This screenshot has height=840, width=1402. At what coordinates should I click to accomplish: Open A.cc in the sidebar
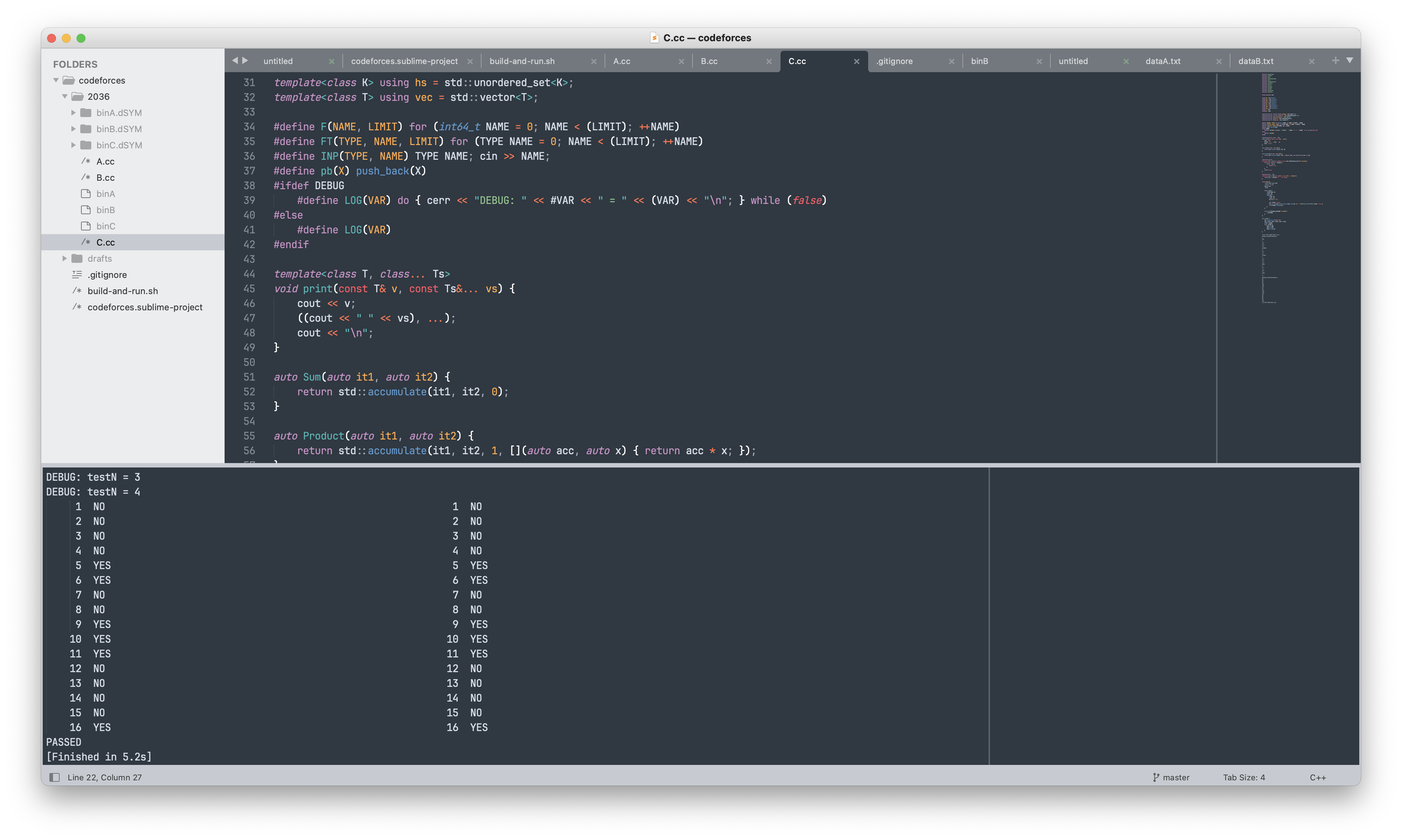[105, 161]
